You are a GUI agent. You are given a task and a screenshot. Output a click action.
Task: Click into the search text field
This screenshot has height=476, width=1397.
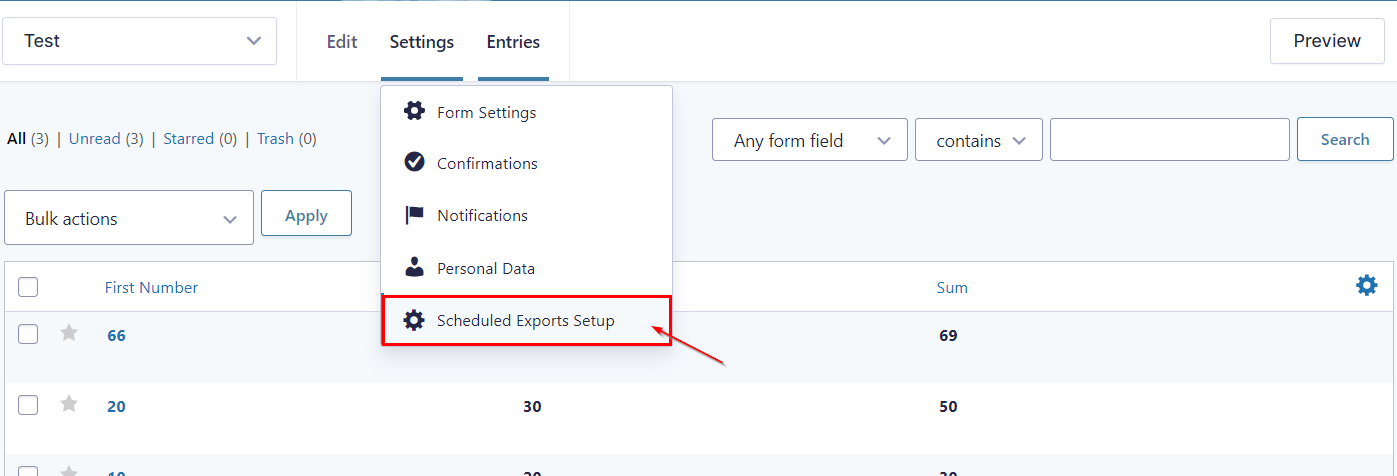pyautogui.click(x=1170, y=140)
